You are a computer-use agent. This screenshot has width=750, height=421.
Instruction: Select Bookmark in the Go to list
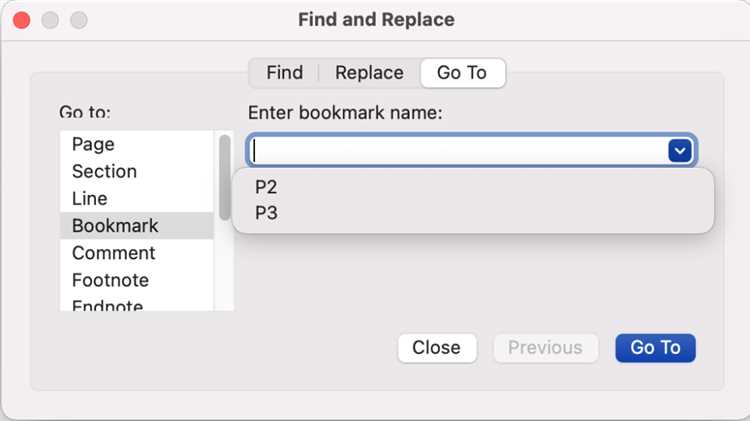click(x=115, y=226)
